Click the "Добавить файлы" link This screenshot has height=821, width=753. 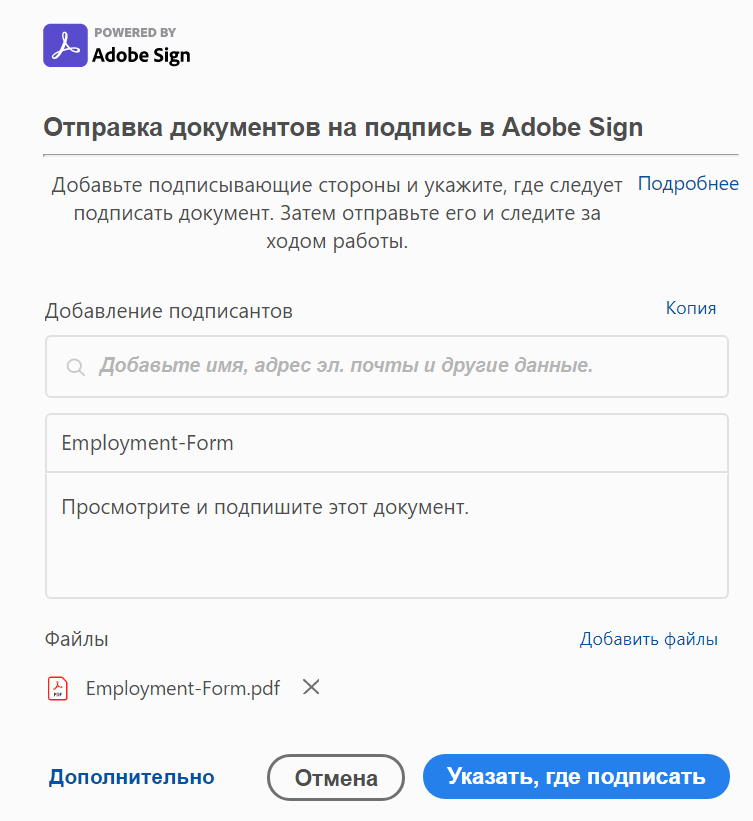coord(648,639)
